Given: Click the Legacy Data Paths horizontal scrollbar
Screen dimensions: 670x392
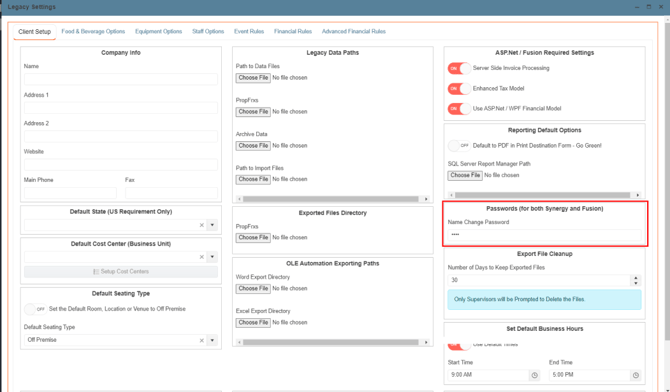Looking at the screenshot, I should [x=330, y=199].
